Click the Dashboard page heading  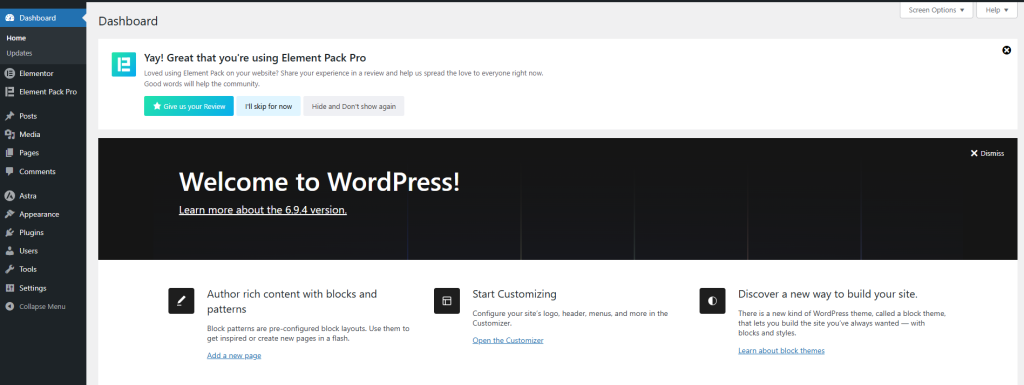click(x=128, y=21)
